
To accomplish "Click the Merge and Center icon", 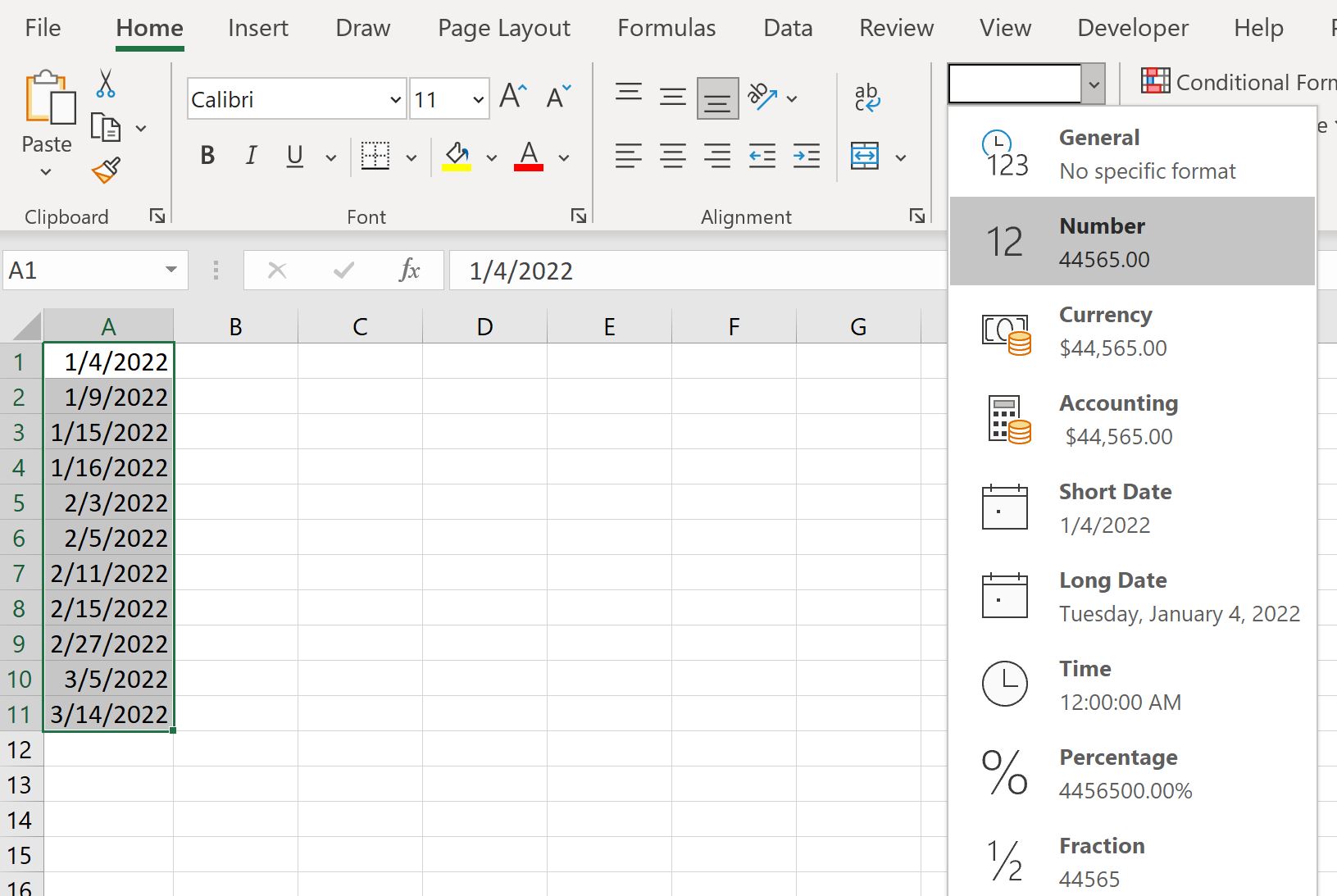I will pos(865,156).
